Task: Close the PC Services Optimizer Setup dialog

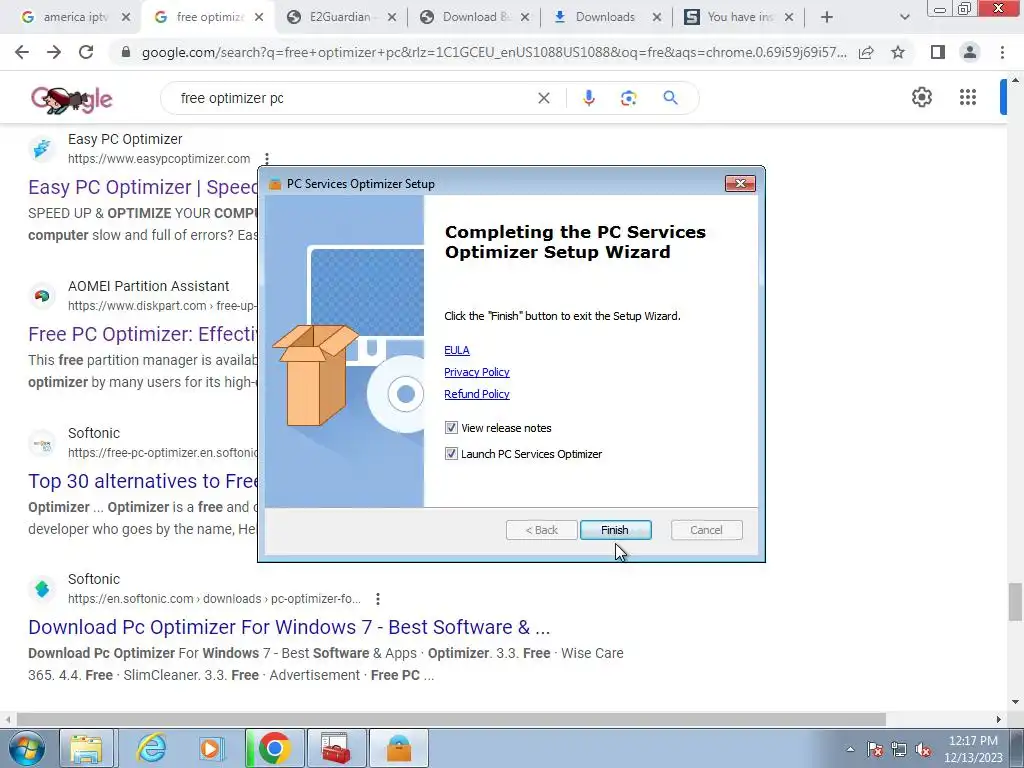Action: pyautogui.click(x=740, y=184)
